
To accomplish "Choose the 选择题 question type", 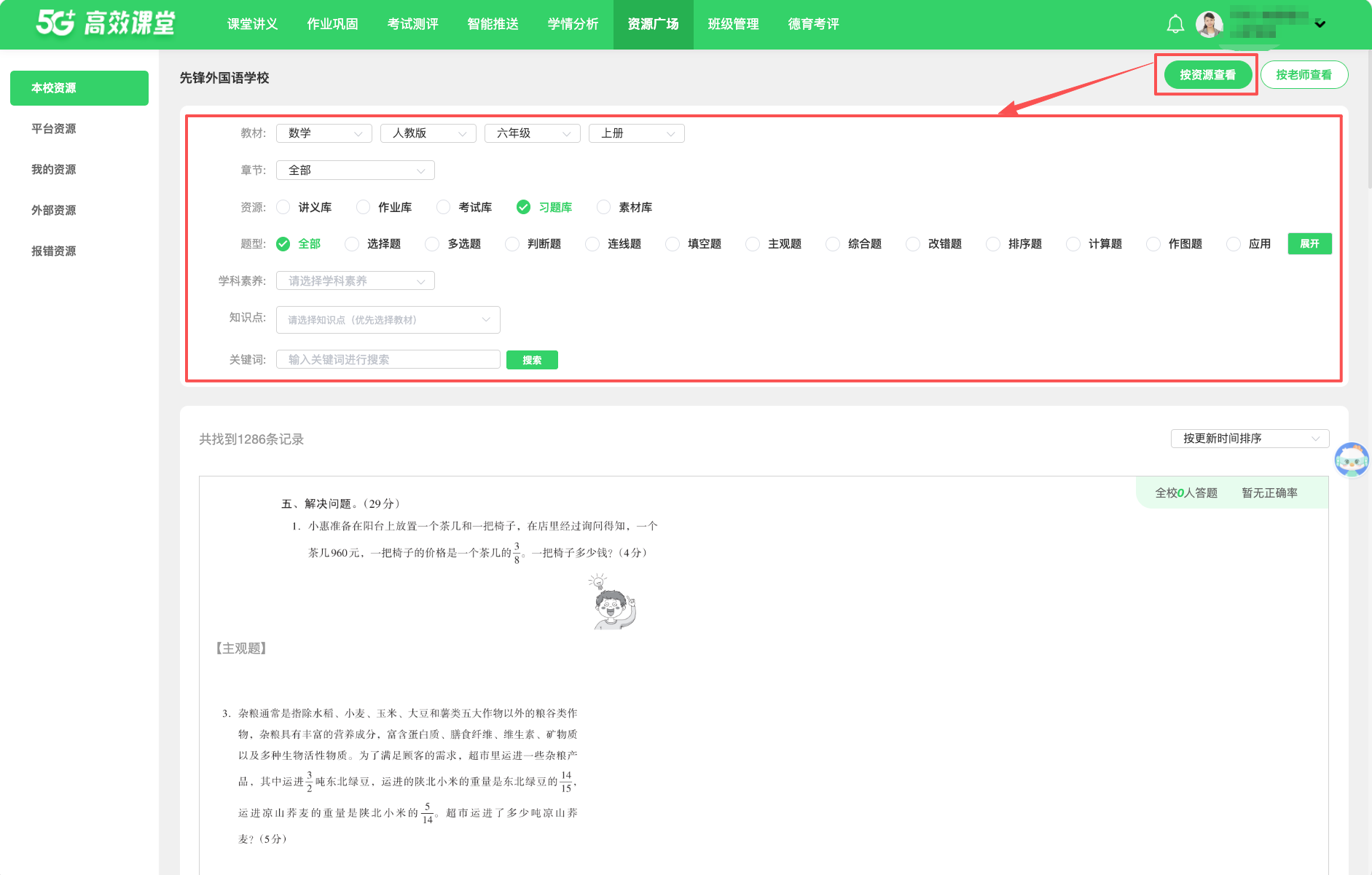I will (373, 244).
